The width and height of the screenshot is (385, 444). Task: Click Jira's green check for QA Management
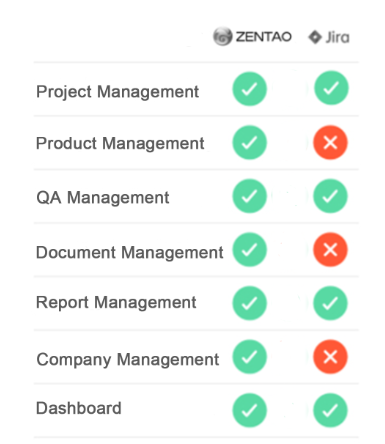(330, 196)
